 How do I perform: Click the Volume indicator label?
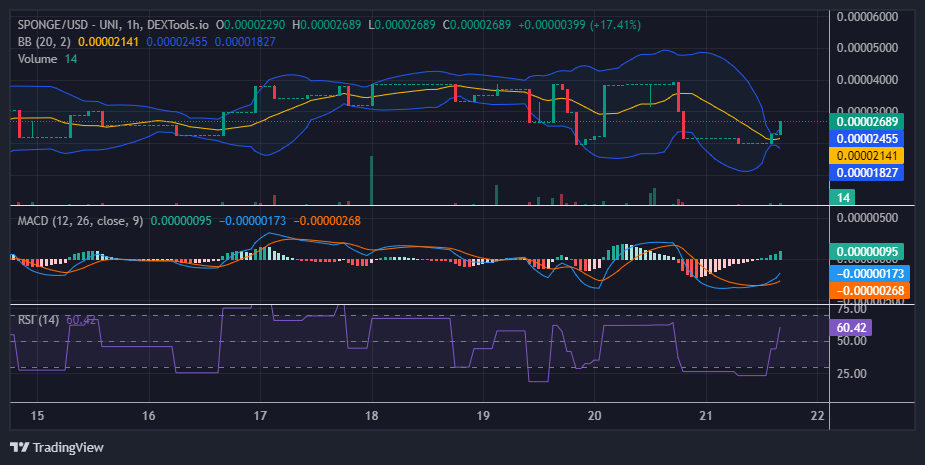coord(37,58)
